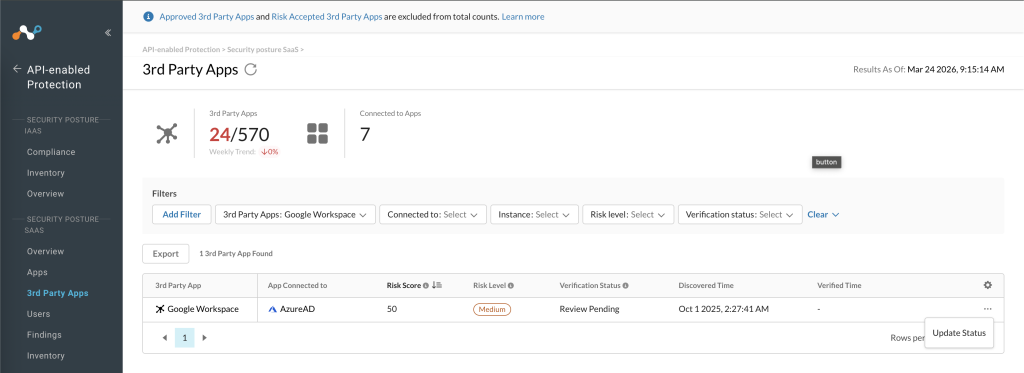Click Learn more link
The image size is (1024, 373).
(x=523, y=17)
